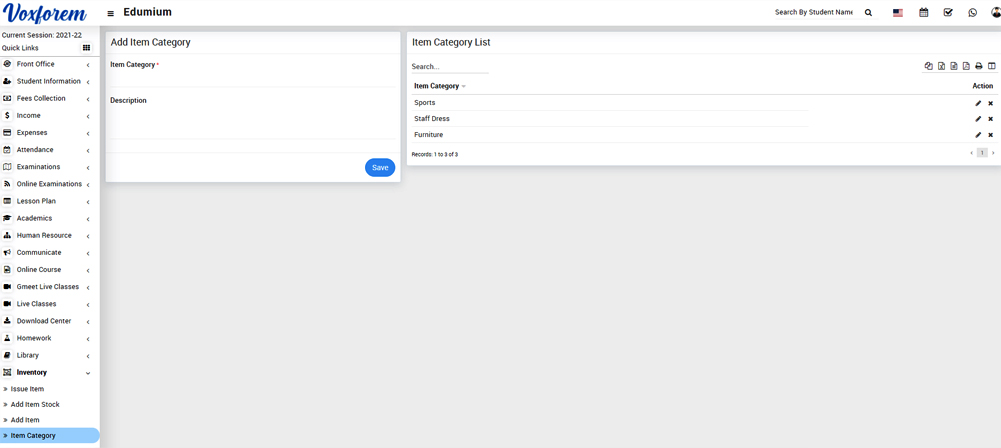Delete the Furniture category
The height and width of the screenshot is (448, 1001).
991,135
